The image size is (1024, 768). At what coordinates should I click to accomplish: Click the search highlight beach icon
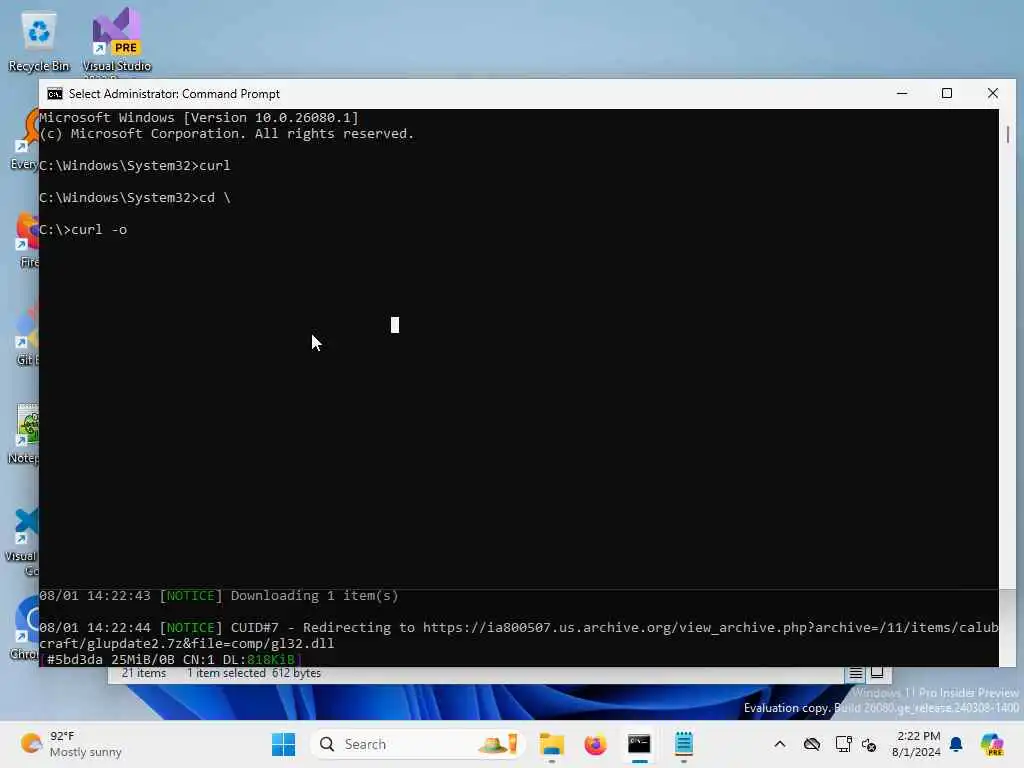coord(498,744)
